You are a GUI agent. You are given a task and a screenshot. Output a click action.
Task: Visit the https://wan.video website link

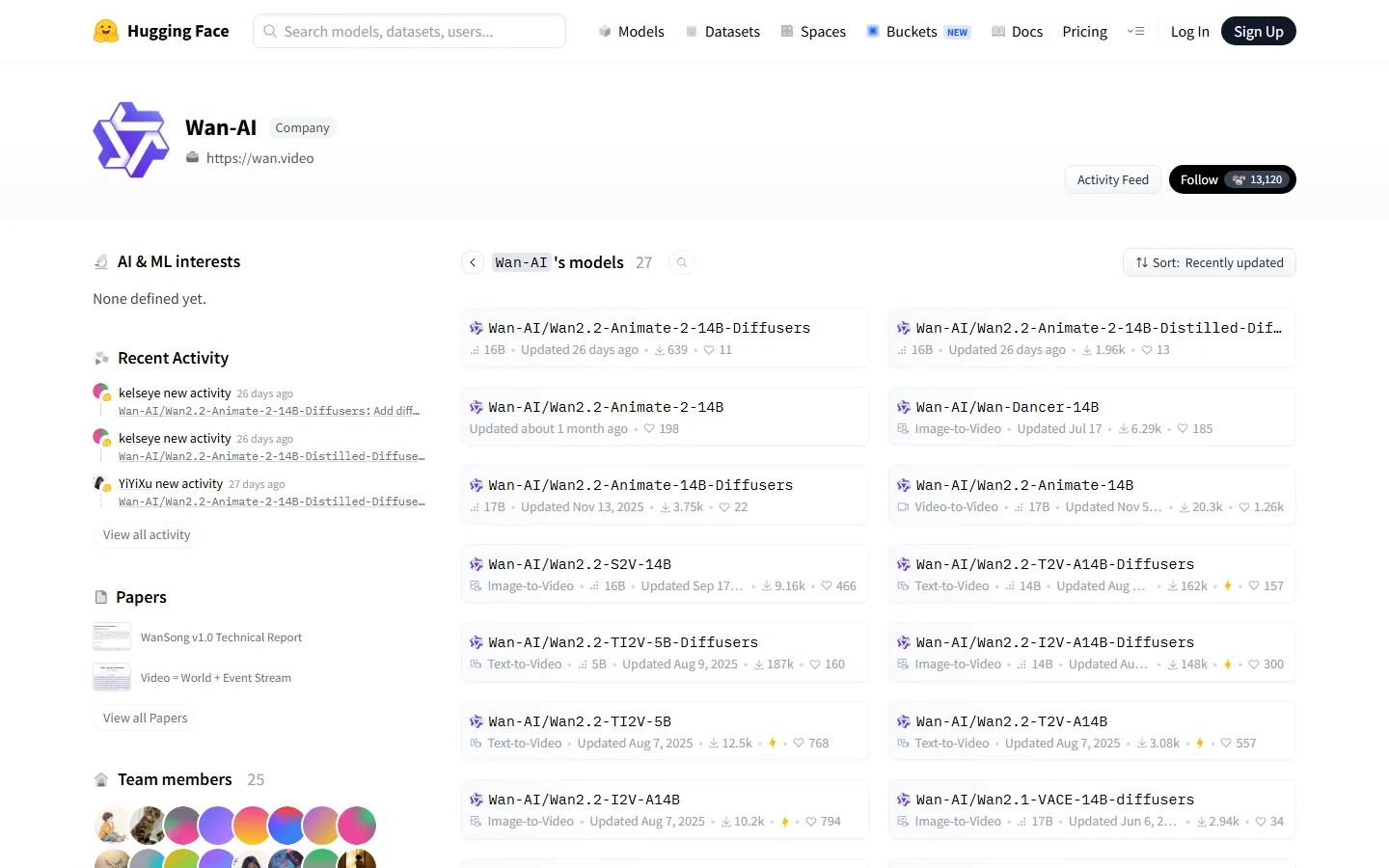[259, 158]
